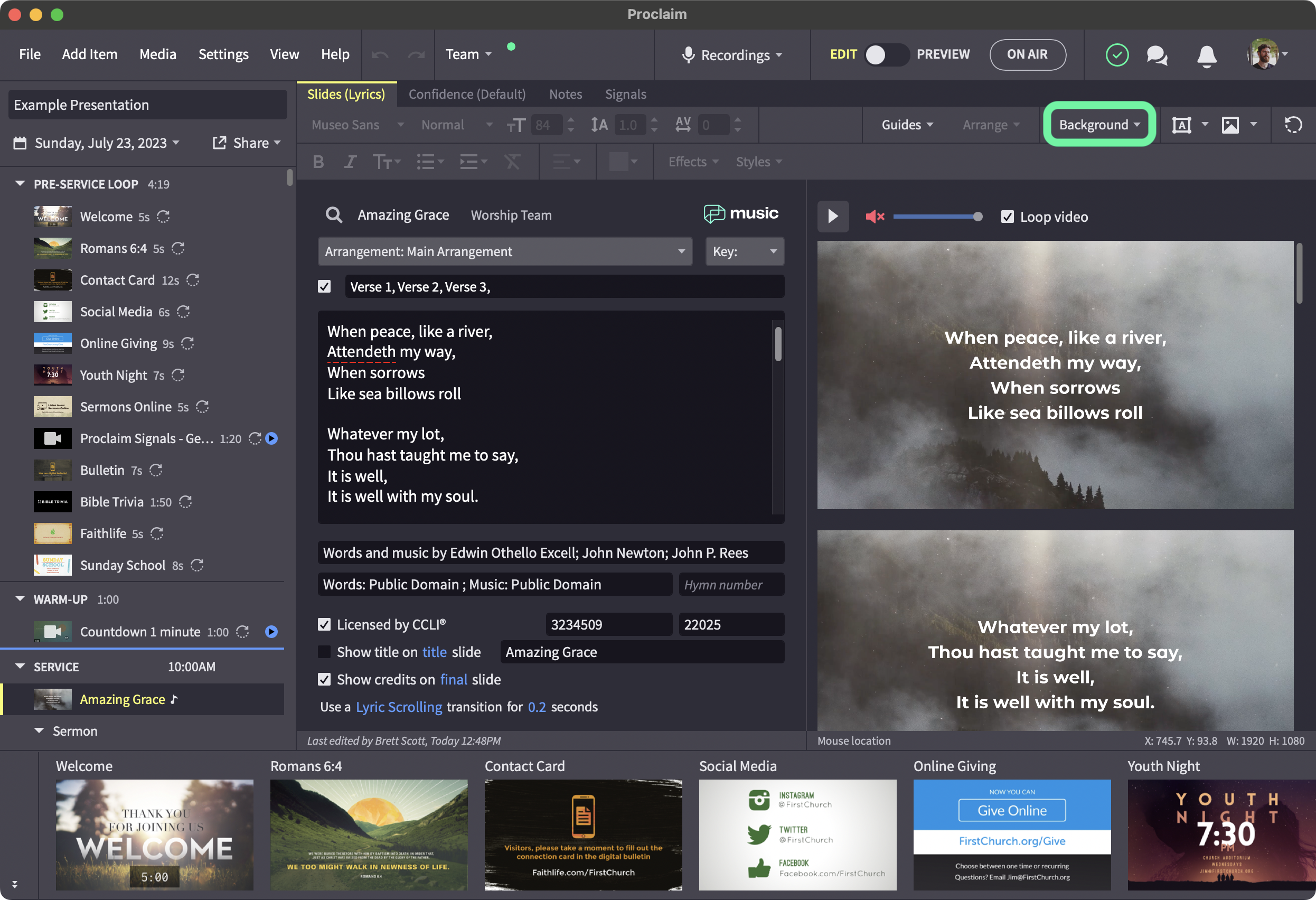The height and width of the screenshot is (900, 1316).
Task: Toggle repeat on Romans 6:4 item
Action: [x=178, y=249]
